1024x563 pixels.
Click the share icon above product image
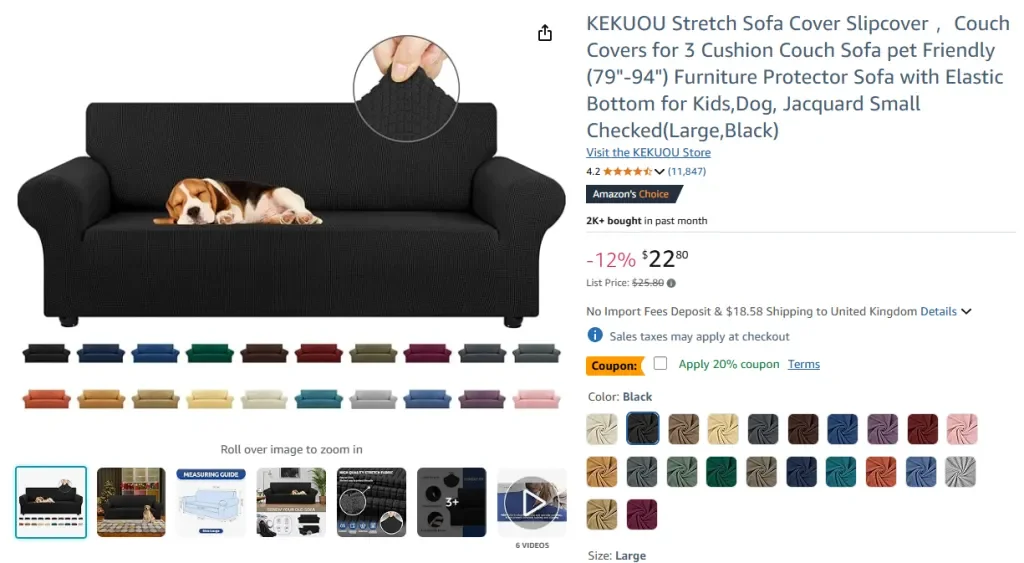(545, 33)
